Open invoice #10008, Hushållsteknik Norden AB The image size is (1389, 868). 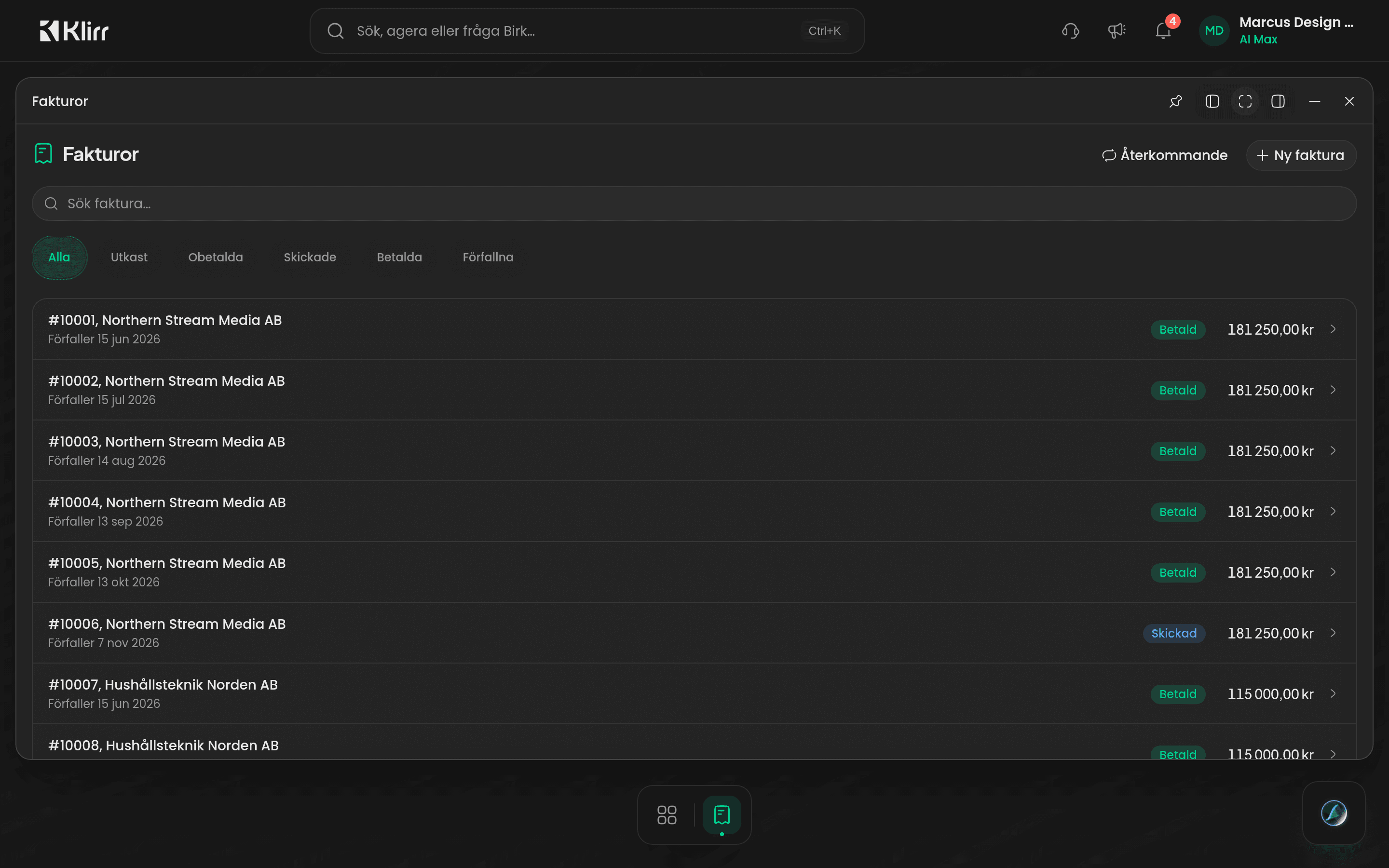pyautogui.click(x=694, y=742)
